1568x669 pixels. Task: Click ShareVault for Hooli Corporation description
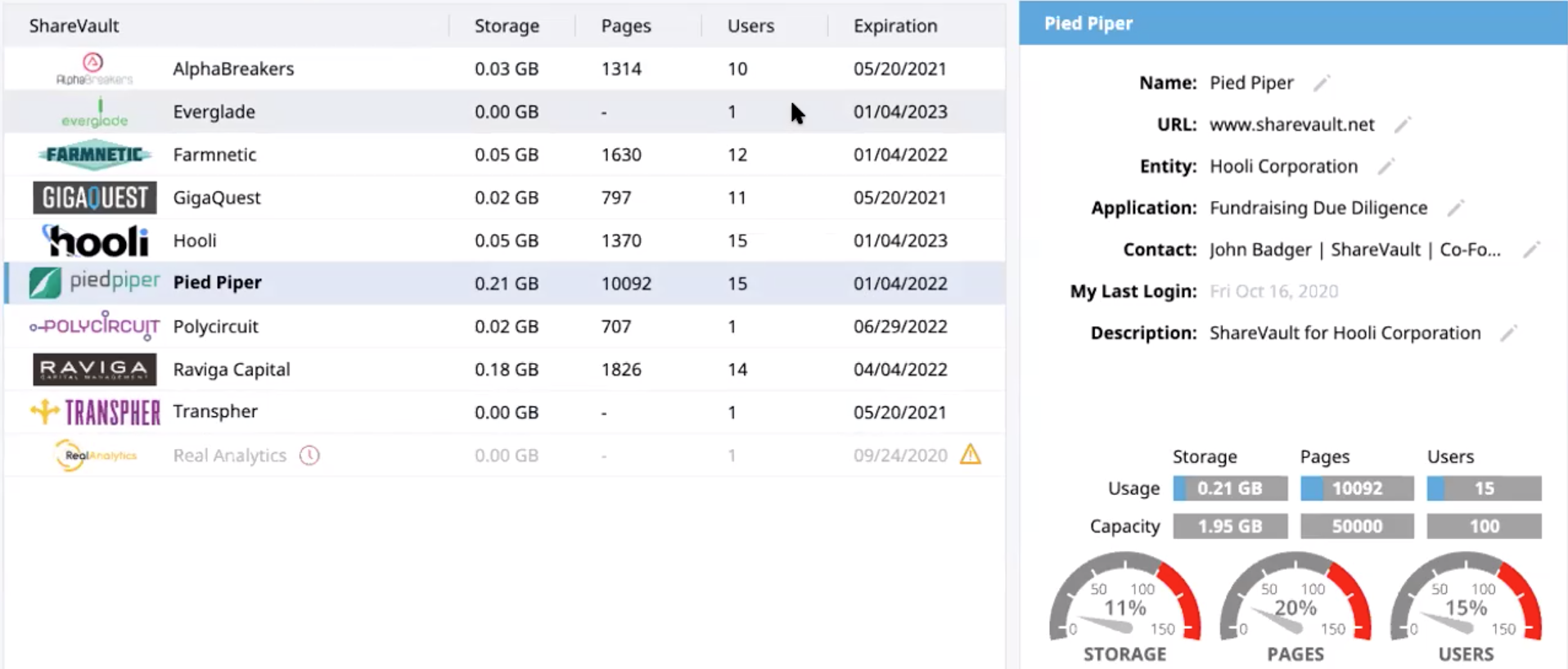(1345, 333)
